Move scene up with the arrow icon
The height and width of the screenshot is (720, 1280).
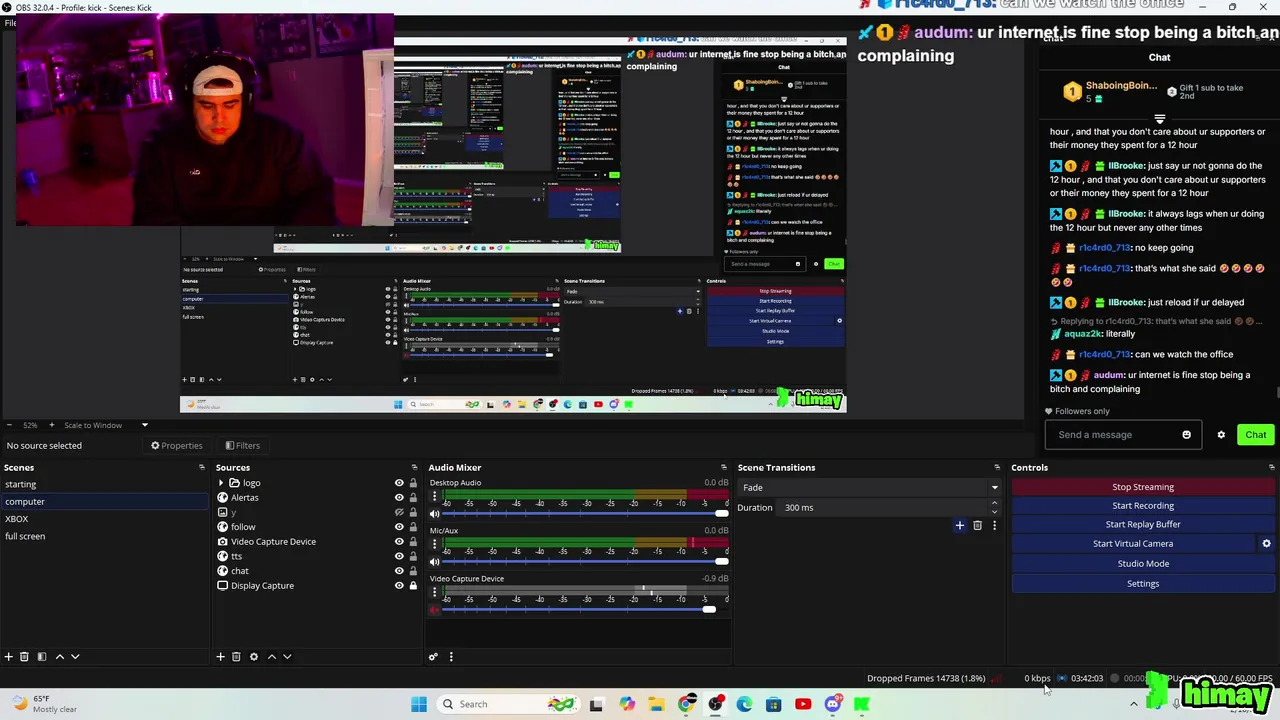(x=59, y=657)
